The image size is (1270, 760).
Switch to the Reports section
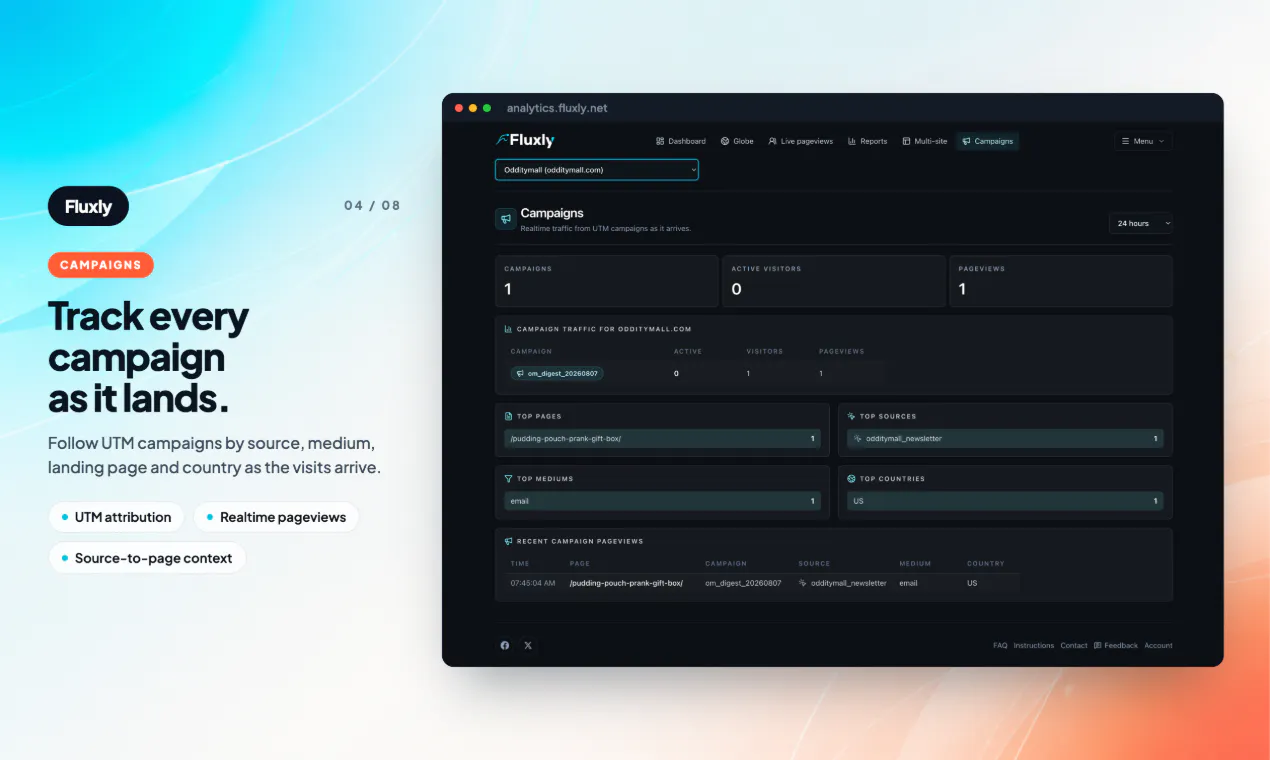(x=868, y=141)
